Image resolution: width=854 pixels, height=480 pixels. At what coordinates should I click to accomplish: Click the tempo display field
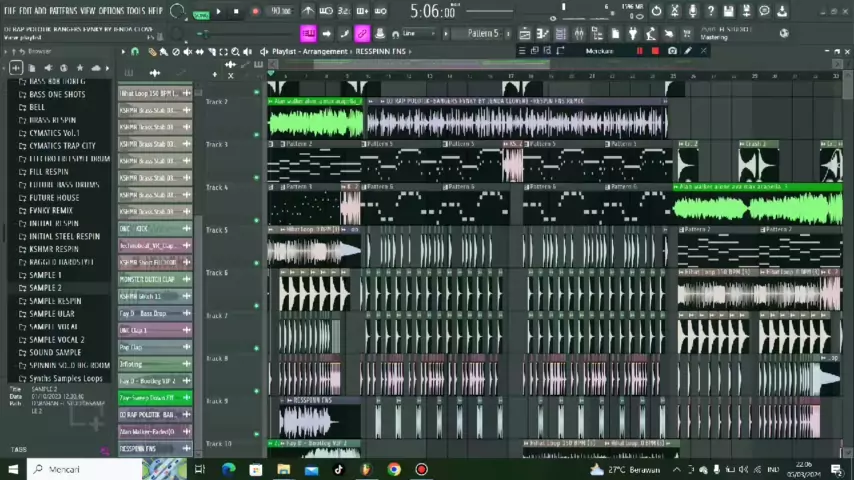click(x=280, y=12)
